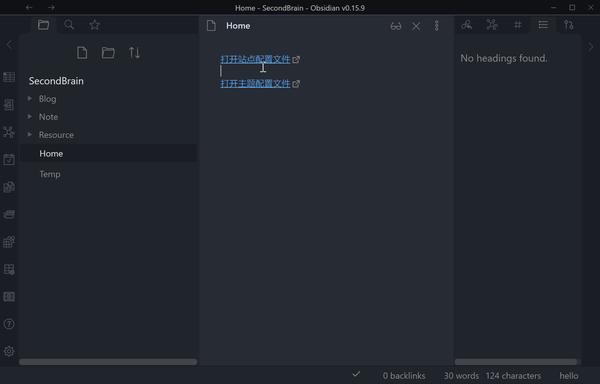Show the backlinks tab in right sidebar
The image size is (600, 384).
click(466, 25)
